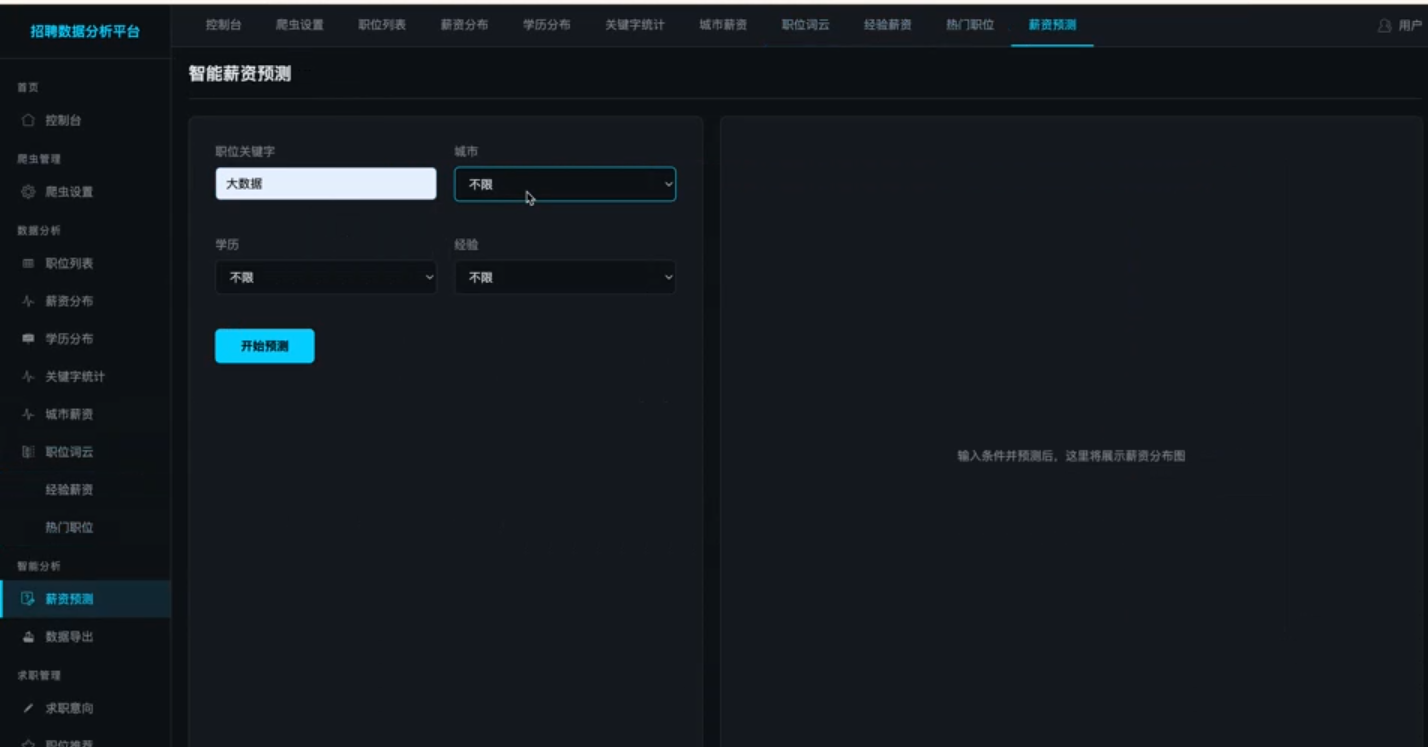The image size is (1428, 747).
Task: Click the pencil icon beside 求职意向
Action: (28, 708)
